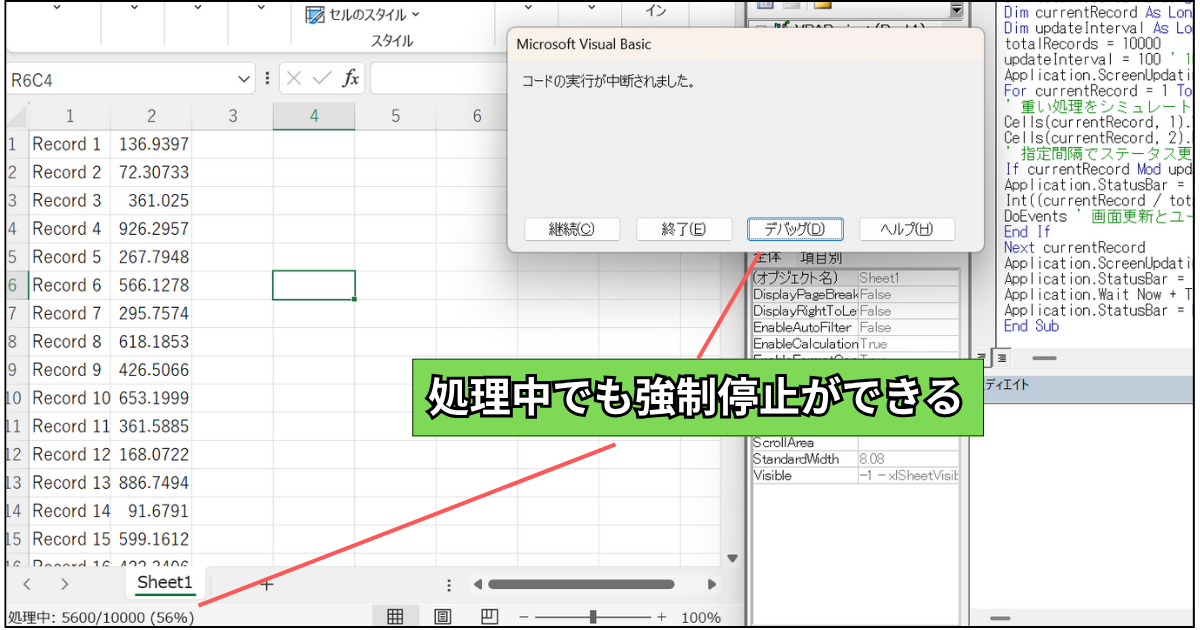This screenshot has height=630, width=1200.
Task: Click the formula bar options dots handle
Action: click(x=267, y=78)
